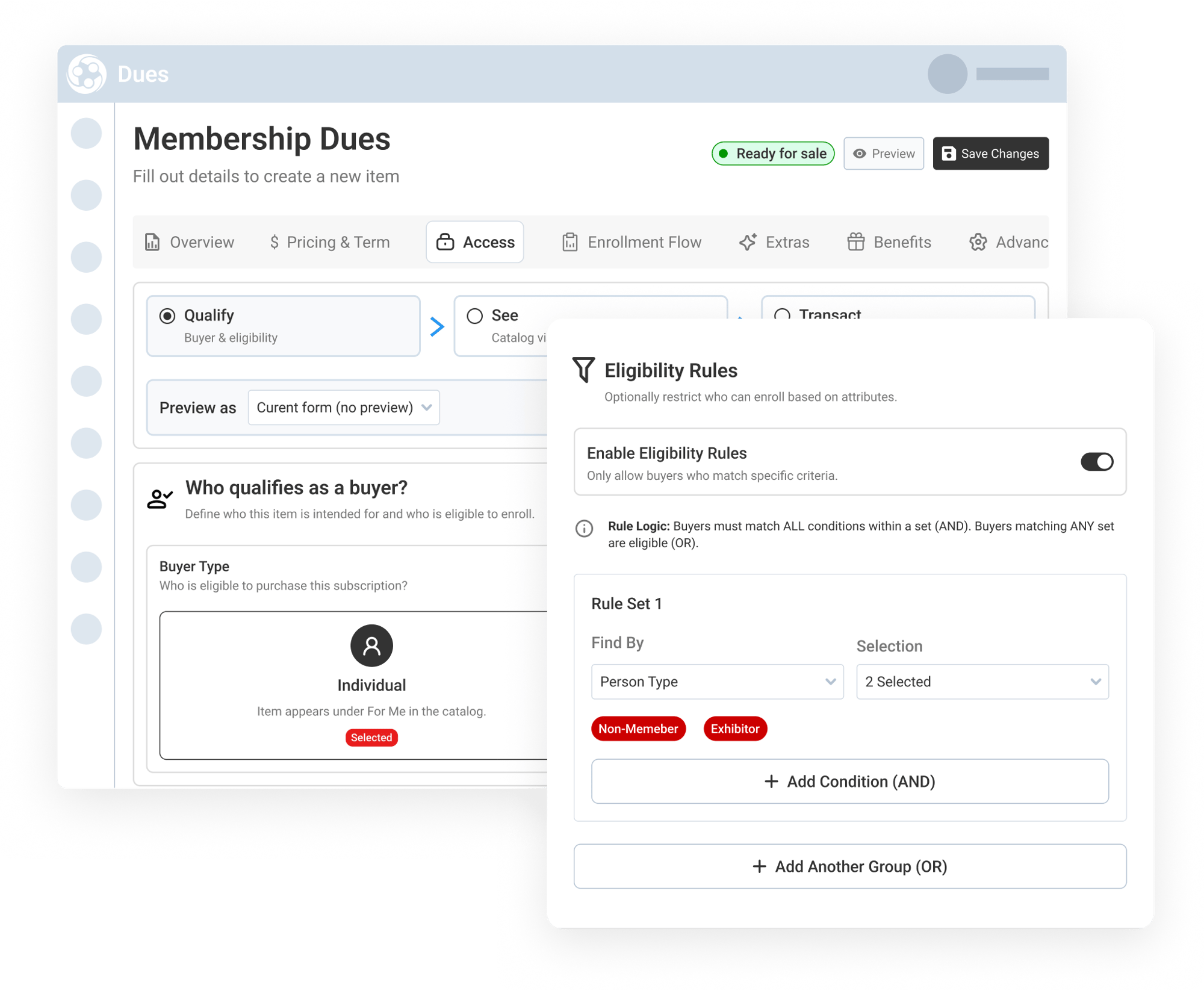Click Add Condition (AND) button
The width and height of the screenshot is (1204, 991).
[x=849, y=781]
